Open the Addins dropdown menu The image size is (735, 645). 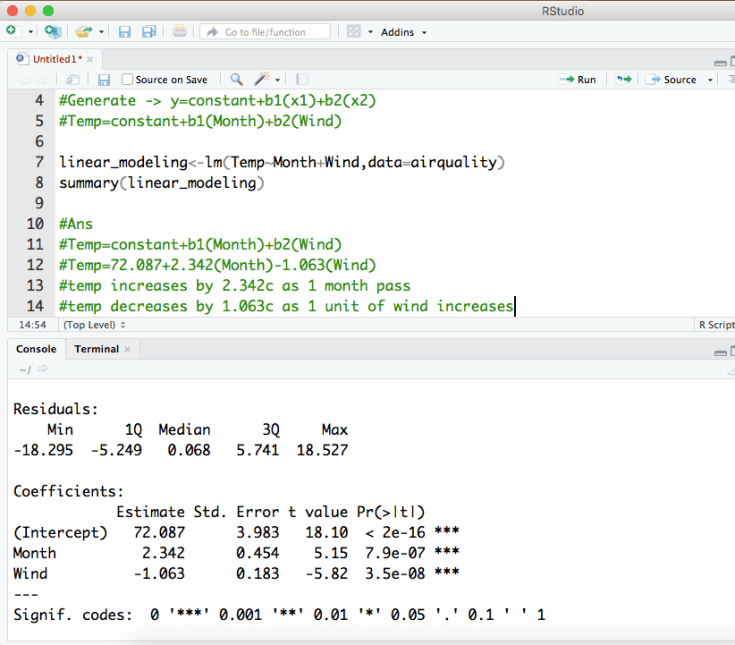[403, 32]
